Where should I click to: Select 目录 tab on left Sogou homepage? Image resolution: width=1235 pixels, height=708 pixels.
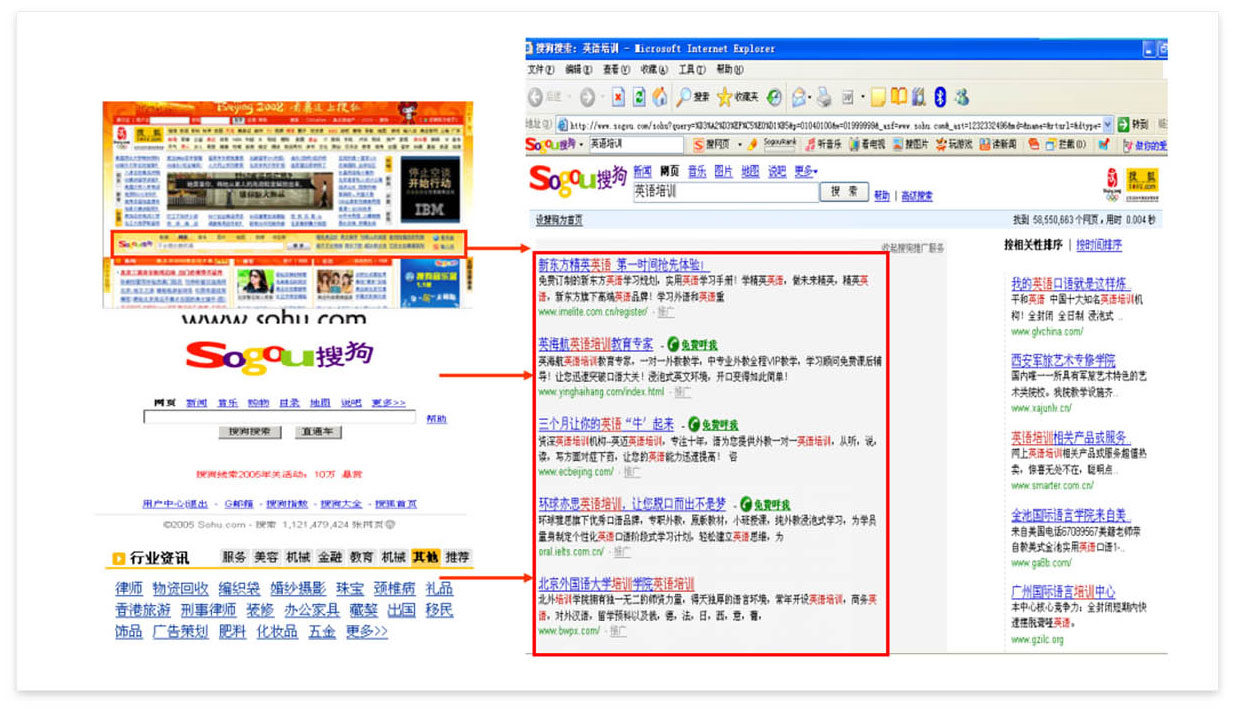(x=289, y=403)
